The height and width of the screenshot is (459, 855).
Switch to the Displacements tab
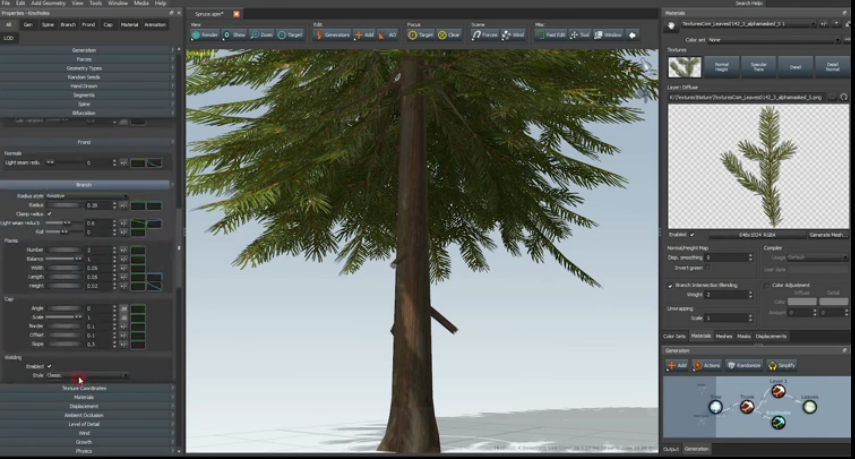[770, 336]
